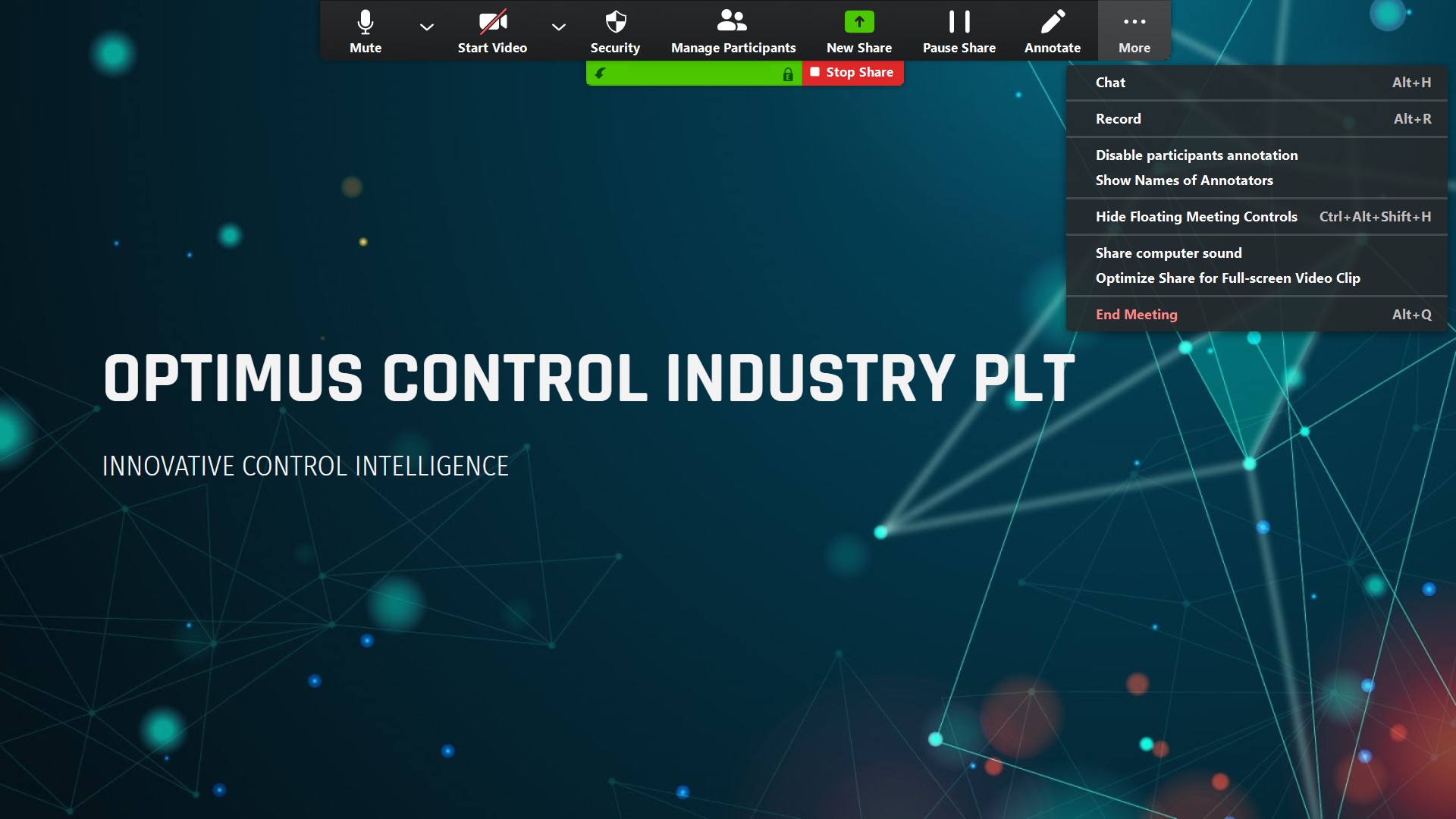The image size is (1456, 819).
Task: Start a New Share
Action: (x=859, y=31)
